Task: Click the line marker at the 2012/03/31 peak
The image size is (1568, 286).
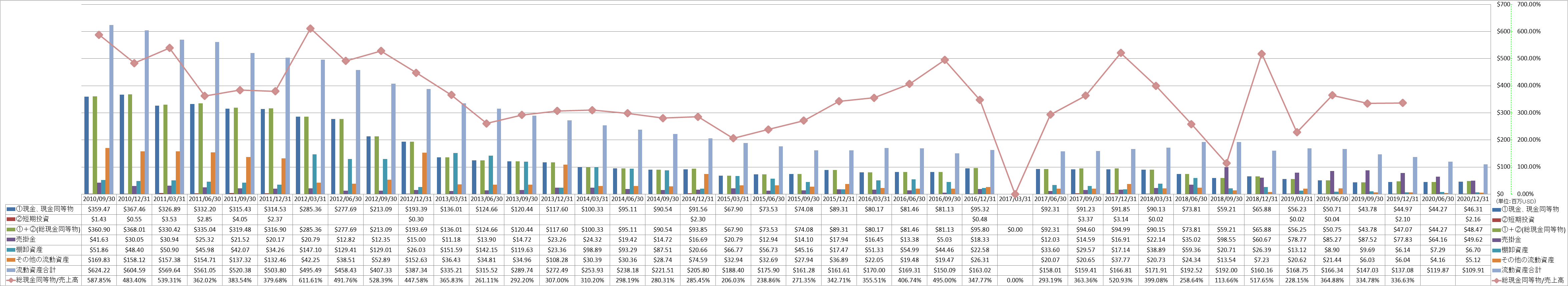Action: 311,29
